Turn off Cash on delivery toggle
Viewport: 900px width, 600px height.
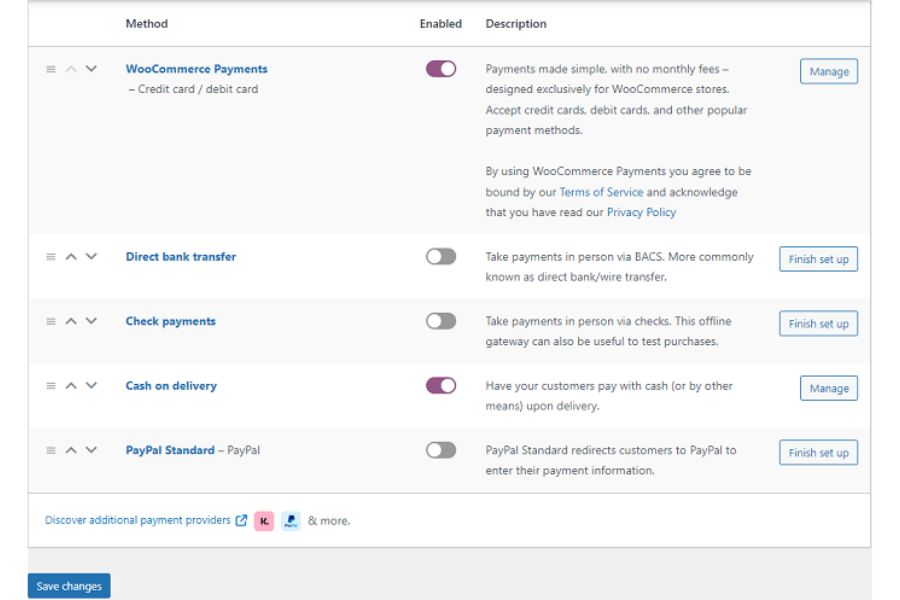point(441,386)
